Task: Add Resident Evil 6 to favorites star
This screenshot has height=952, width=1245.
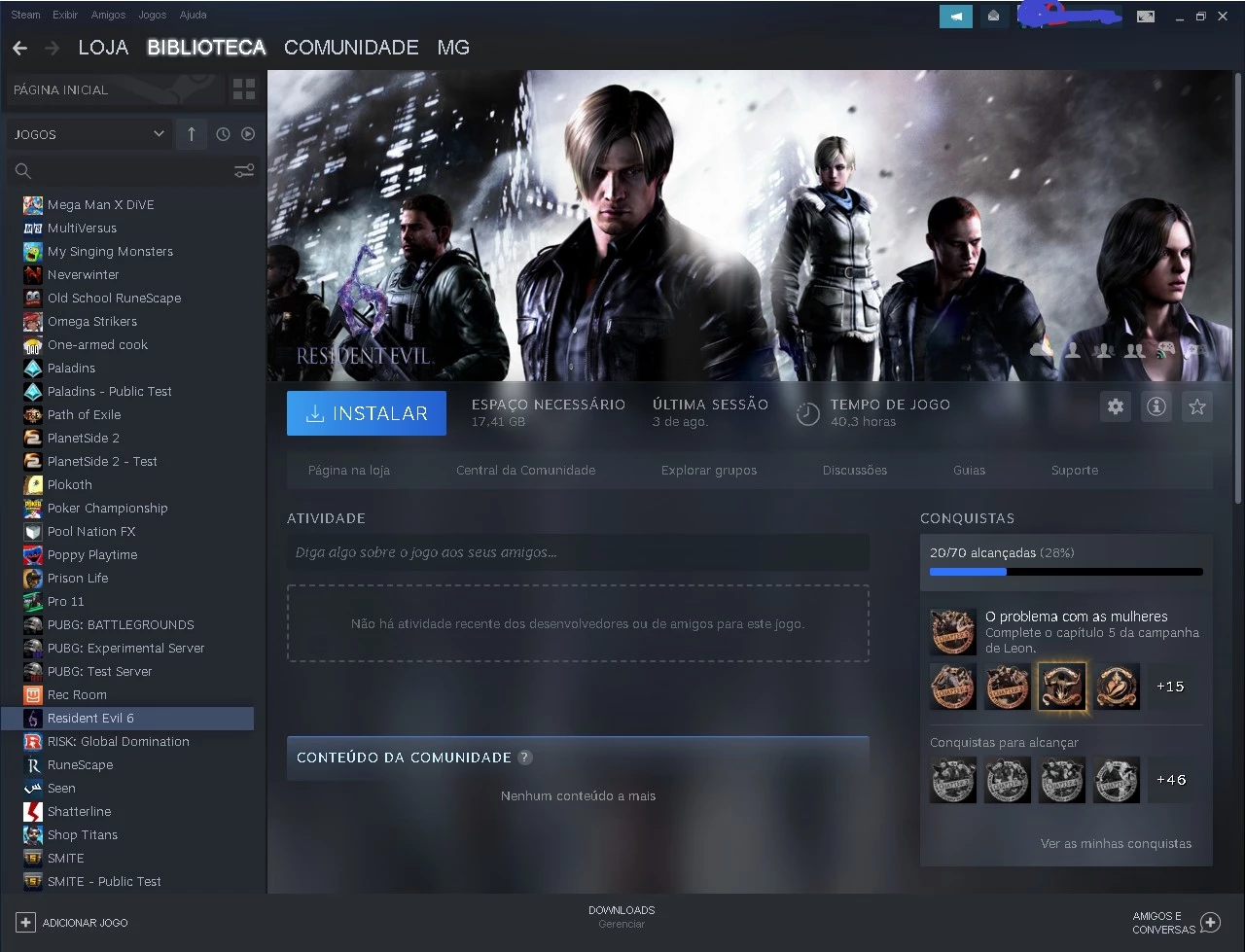Action: tap(1197, 406)
